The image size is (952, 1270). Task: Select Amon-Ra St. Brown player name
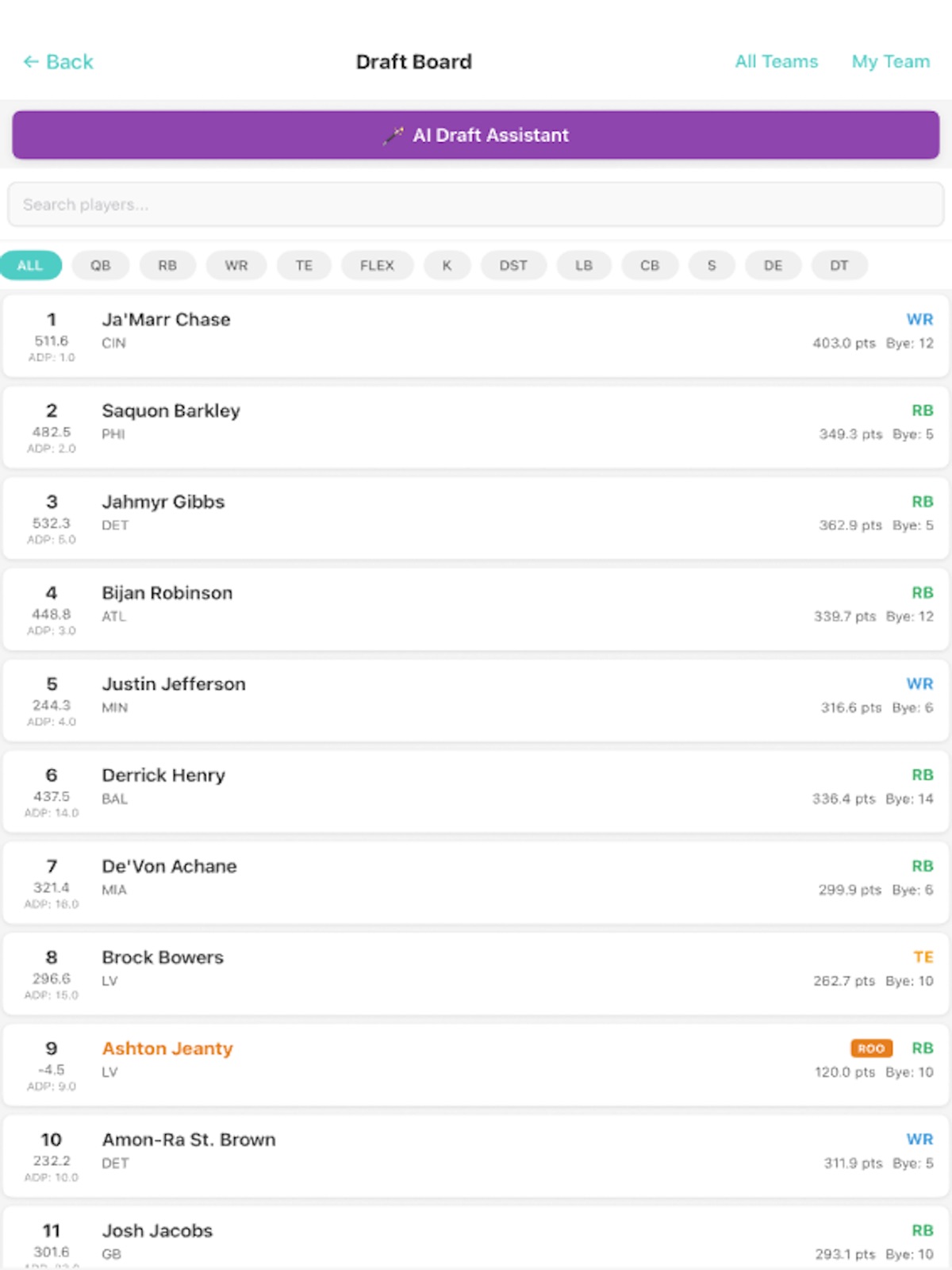tap(189, 1140)
